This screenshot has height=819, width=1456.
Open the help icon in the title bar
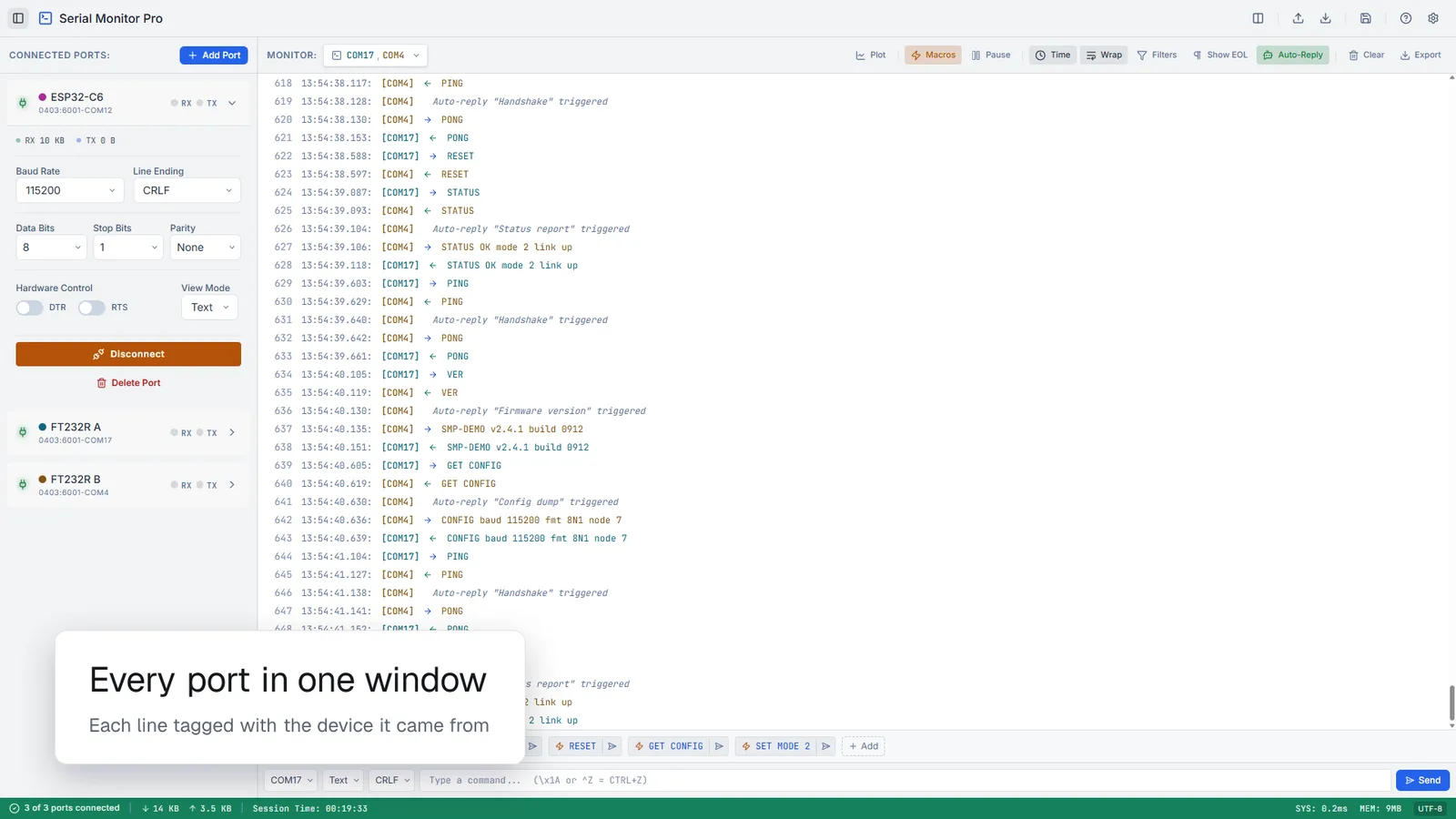point(1406,18)
